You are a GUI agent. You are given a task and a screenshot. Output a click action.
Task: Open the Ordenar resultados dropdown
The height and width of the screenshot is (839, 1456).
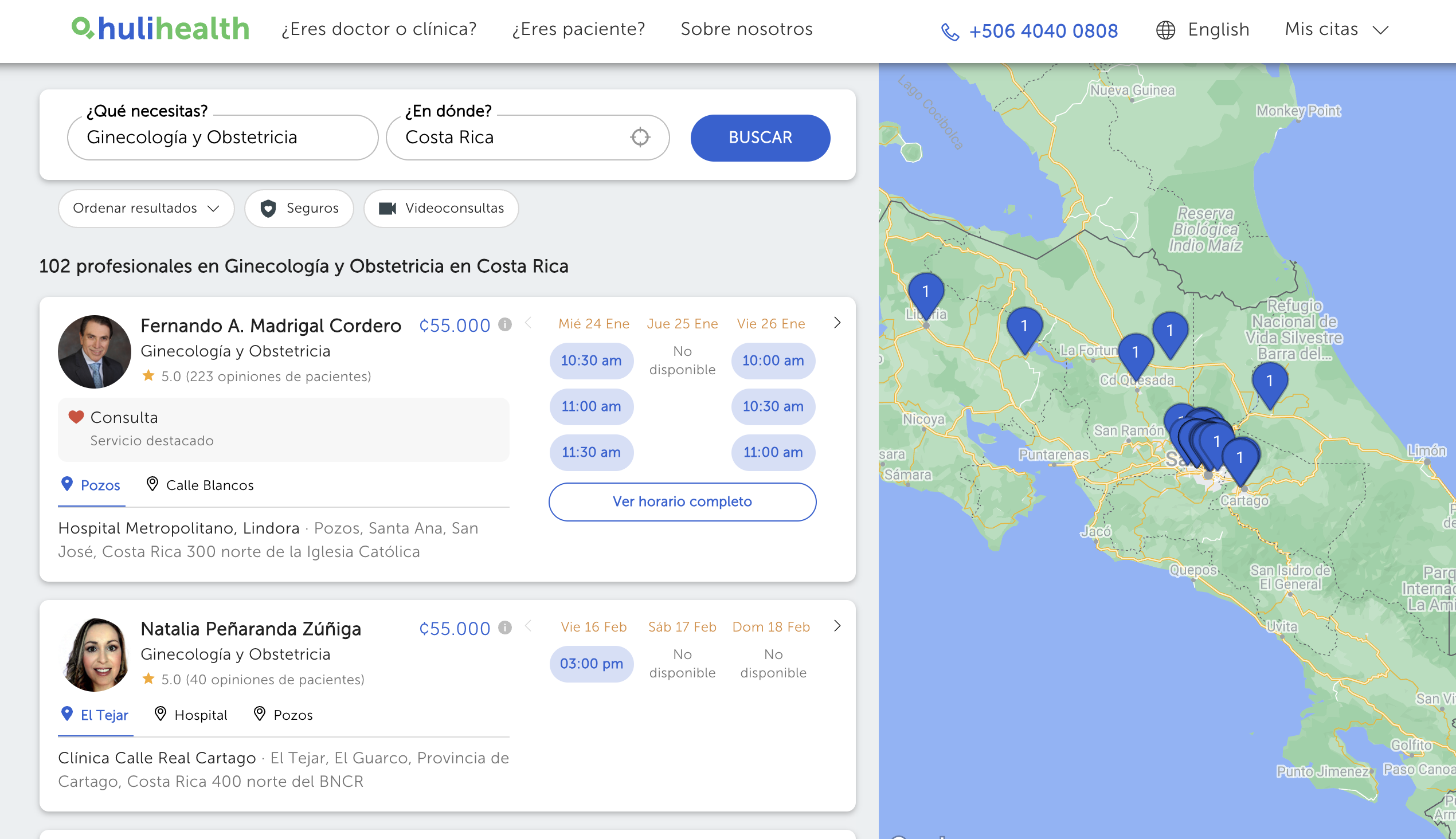(146, 208)
